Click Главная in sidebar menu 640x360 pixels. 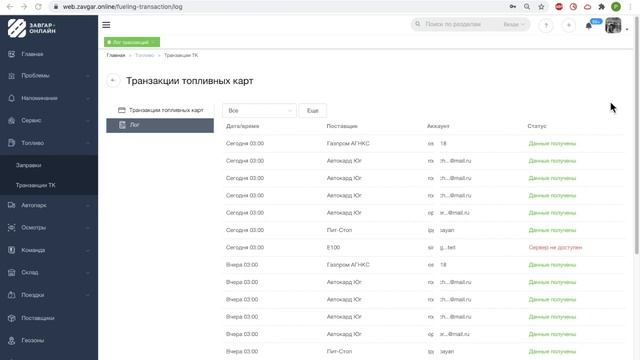tap(32, 54)
